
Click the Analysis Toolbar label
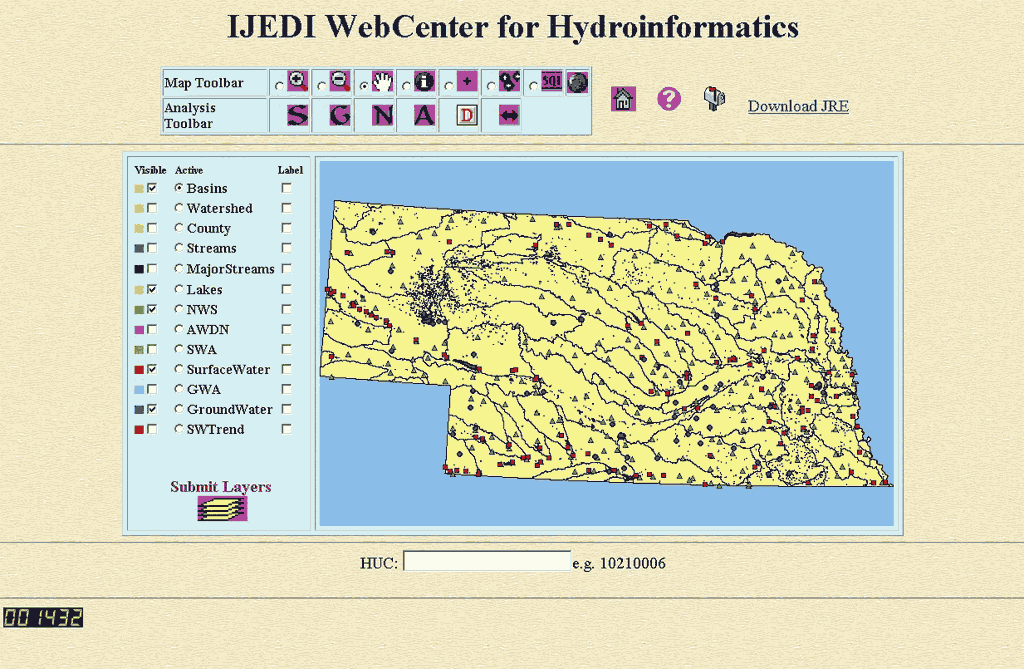point(189,116)
